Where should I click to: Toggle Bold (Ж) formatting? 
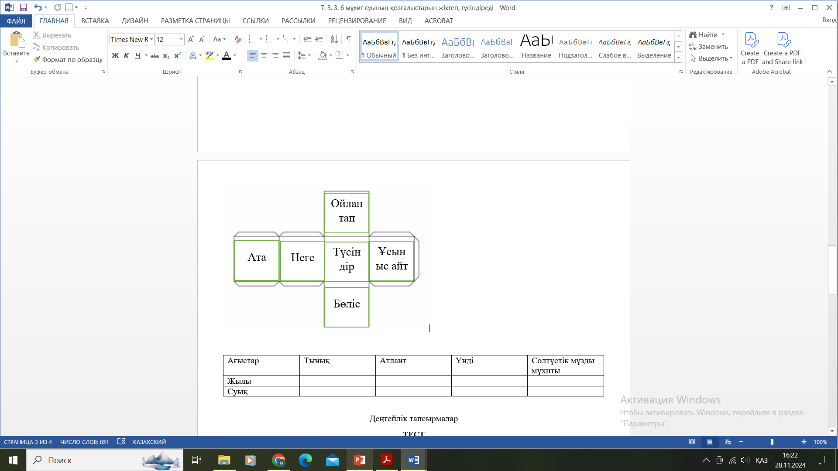114,56
